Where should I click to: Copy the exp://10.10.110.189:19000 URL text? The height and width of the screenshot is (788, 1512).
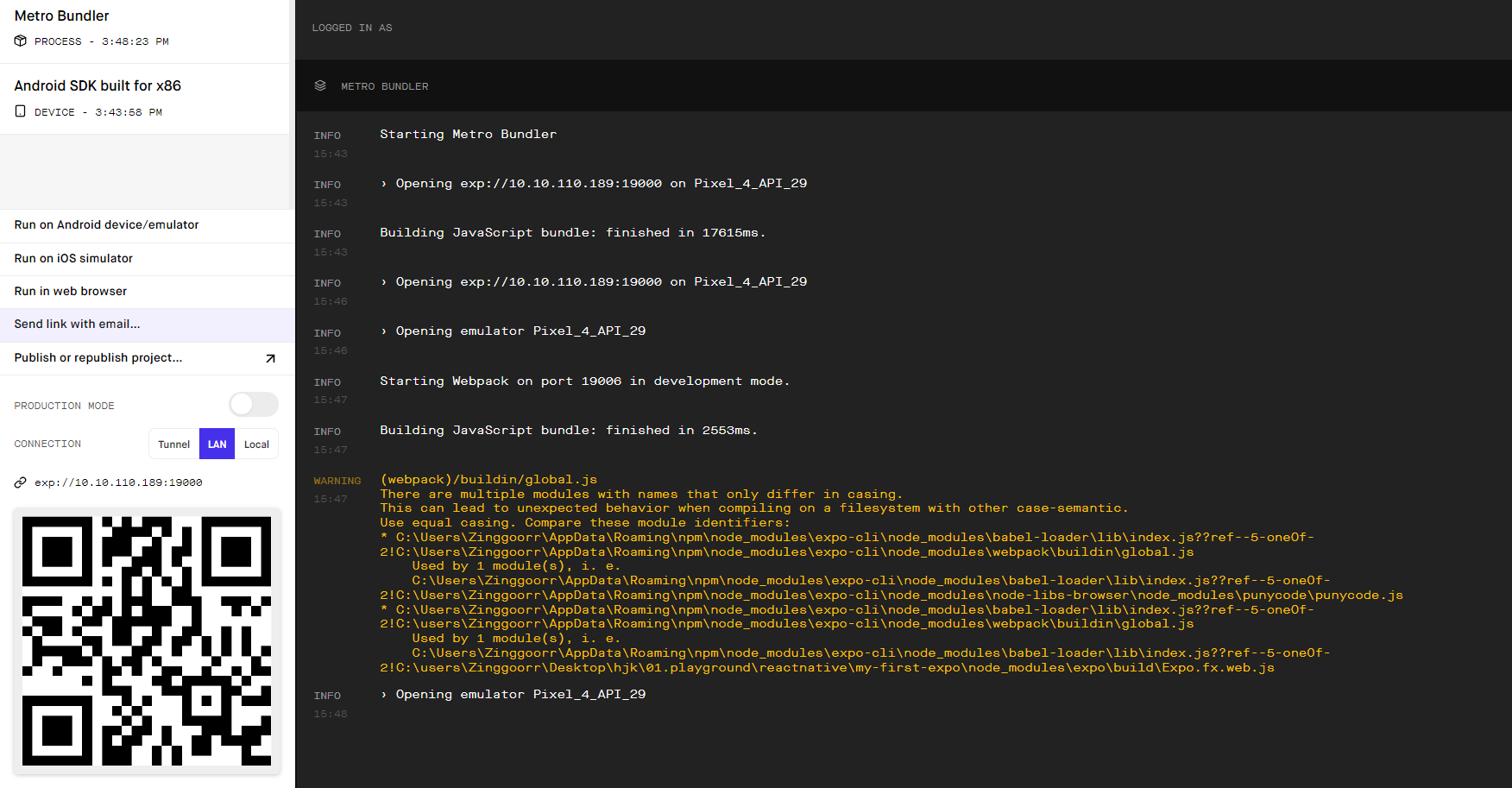[x=118, y=482]
